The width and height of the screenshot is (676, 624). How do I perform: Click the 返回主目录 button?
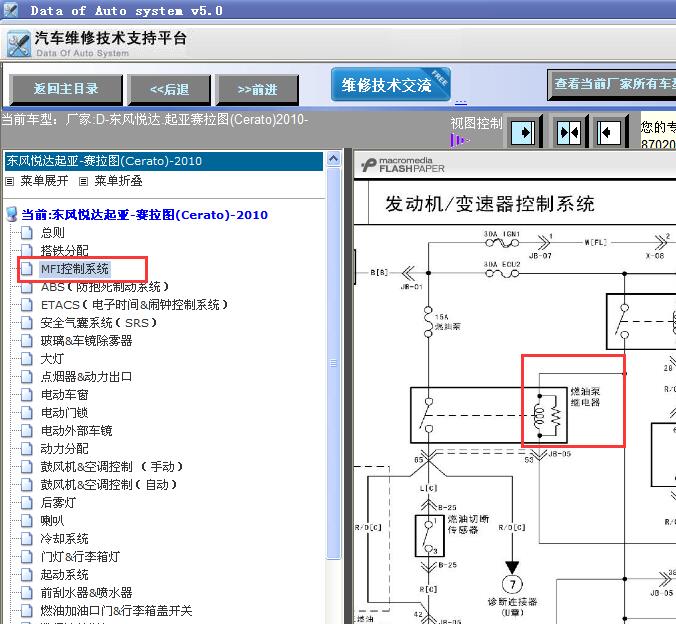[x=66, y=90]
